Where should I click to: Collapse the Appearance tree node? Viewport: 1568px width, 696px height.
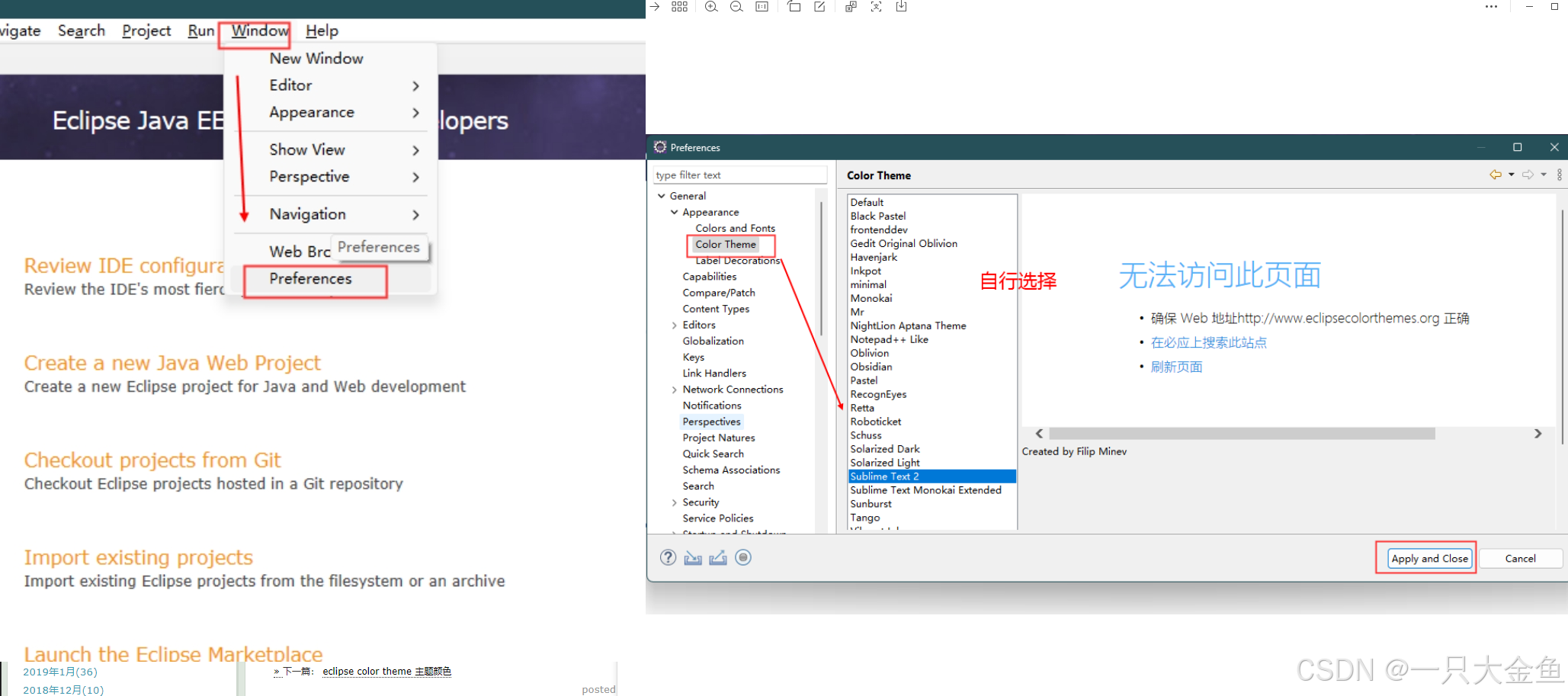click(674, 212)
